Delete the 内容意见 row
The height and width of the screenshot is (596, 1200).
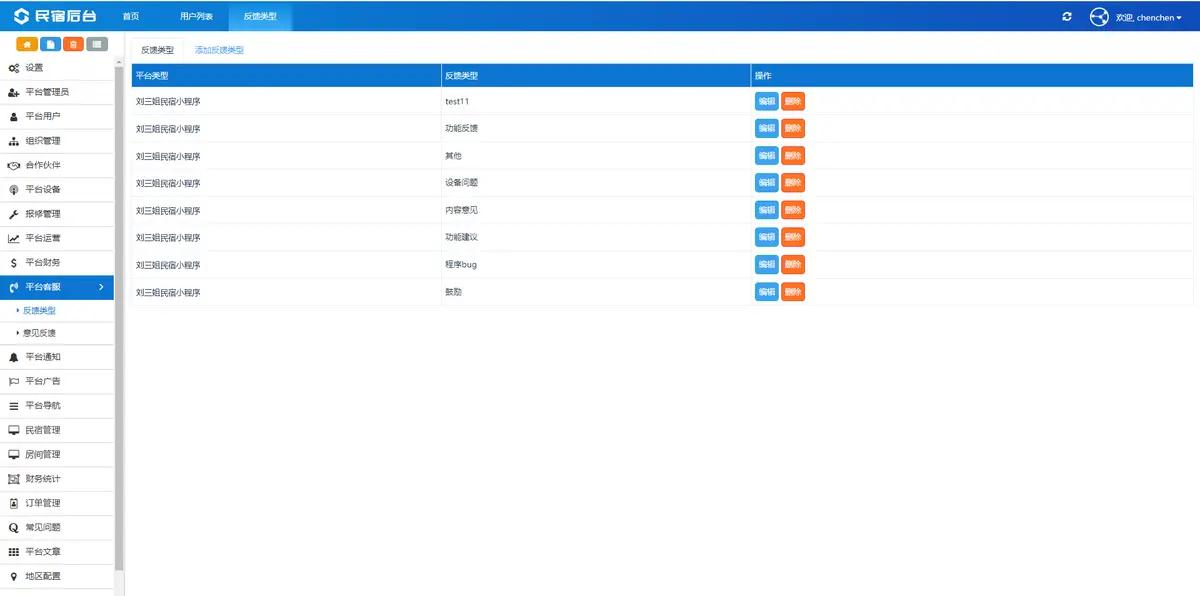point(793,210)
